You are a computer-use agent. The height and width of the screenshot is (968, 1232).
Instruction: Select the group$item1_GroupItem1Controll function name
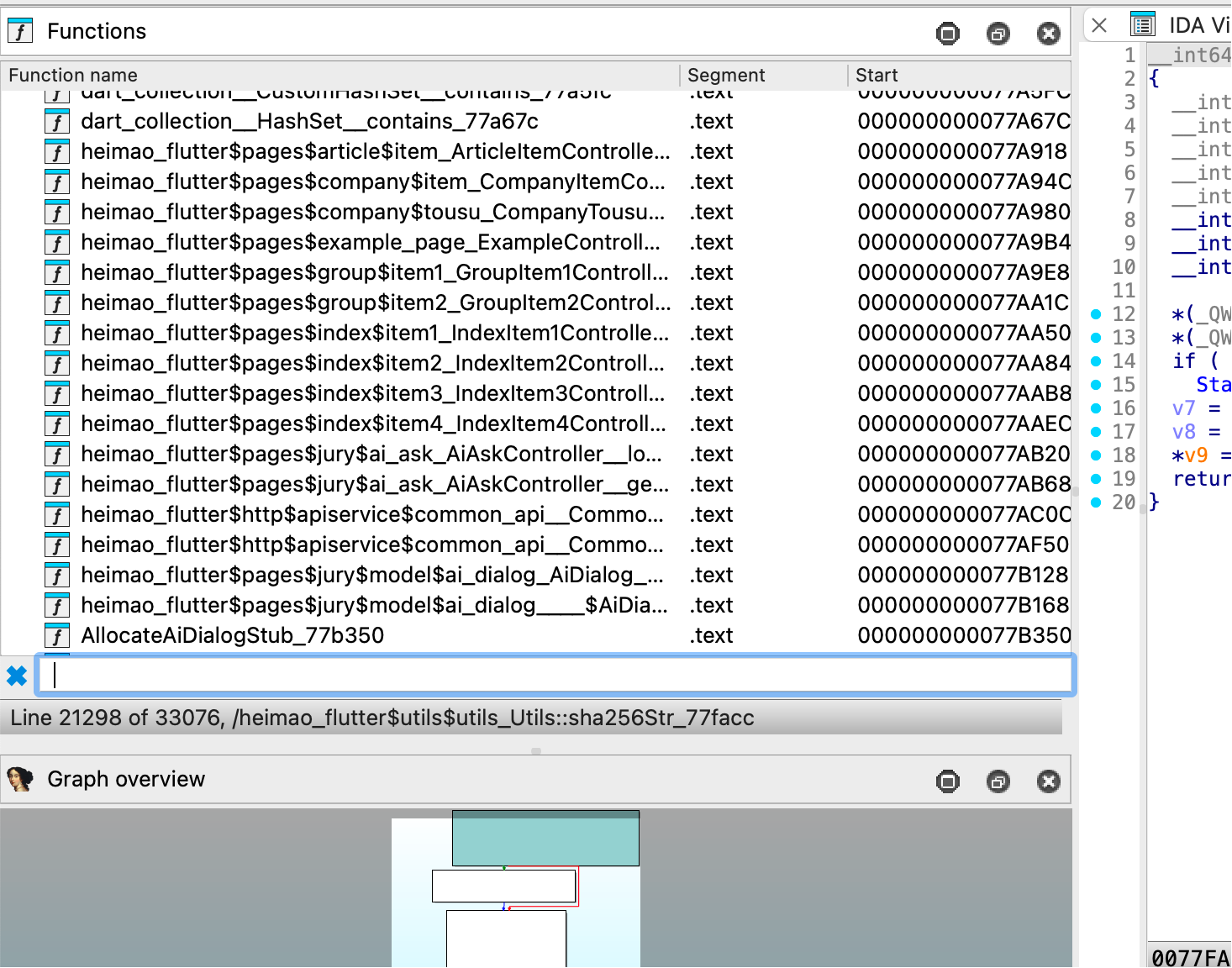(x=375, y=273)
